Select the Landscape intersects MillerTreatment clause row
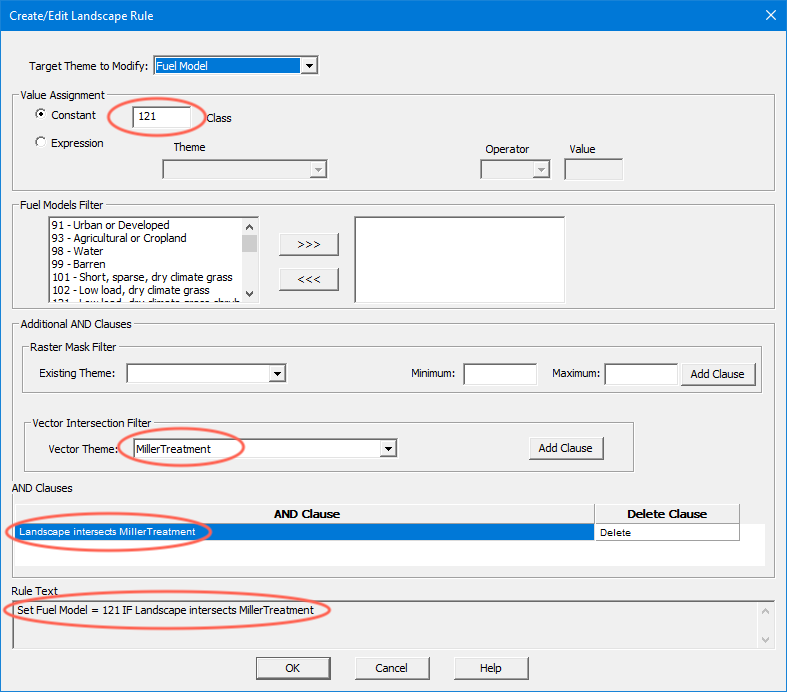Viewport: 787px width, 692px height. [304, 532]
